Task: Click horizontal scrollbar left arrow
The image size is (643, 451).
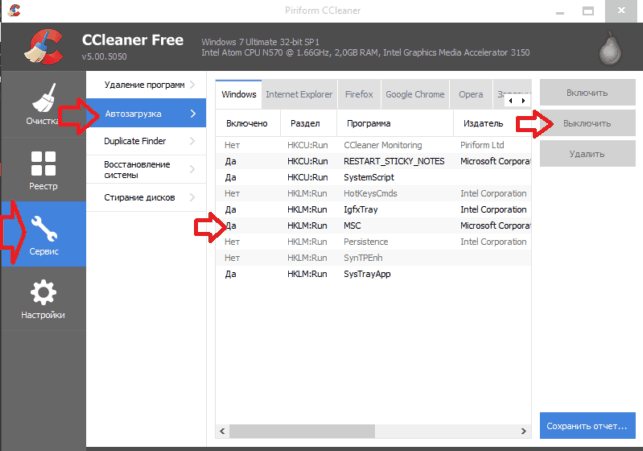Action: [222, 431]
